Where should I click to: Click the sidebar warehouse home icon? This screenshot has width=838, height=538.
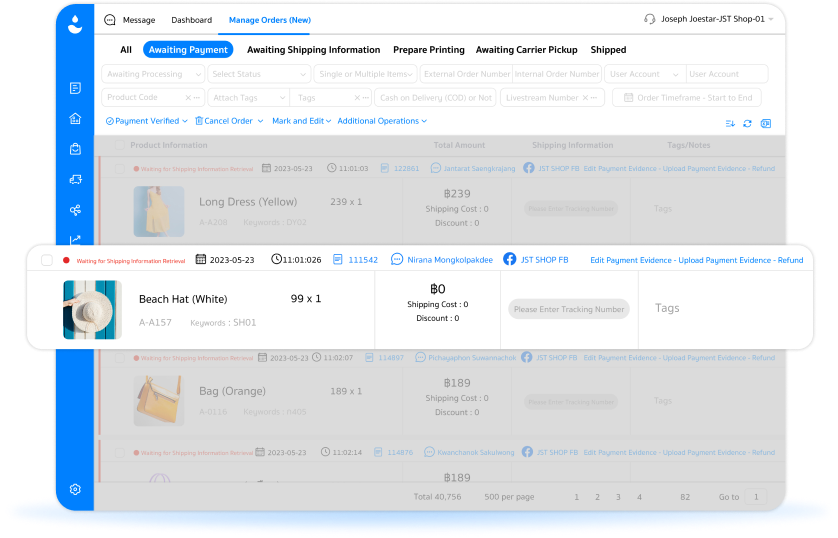coord(75,119)
